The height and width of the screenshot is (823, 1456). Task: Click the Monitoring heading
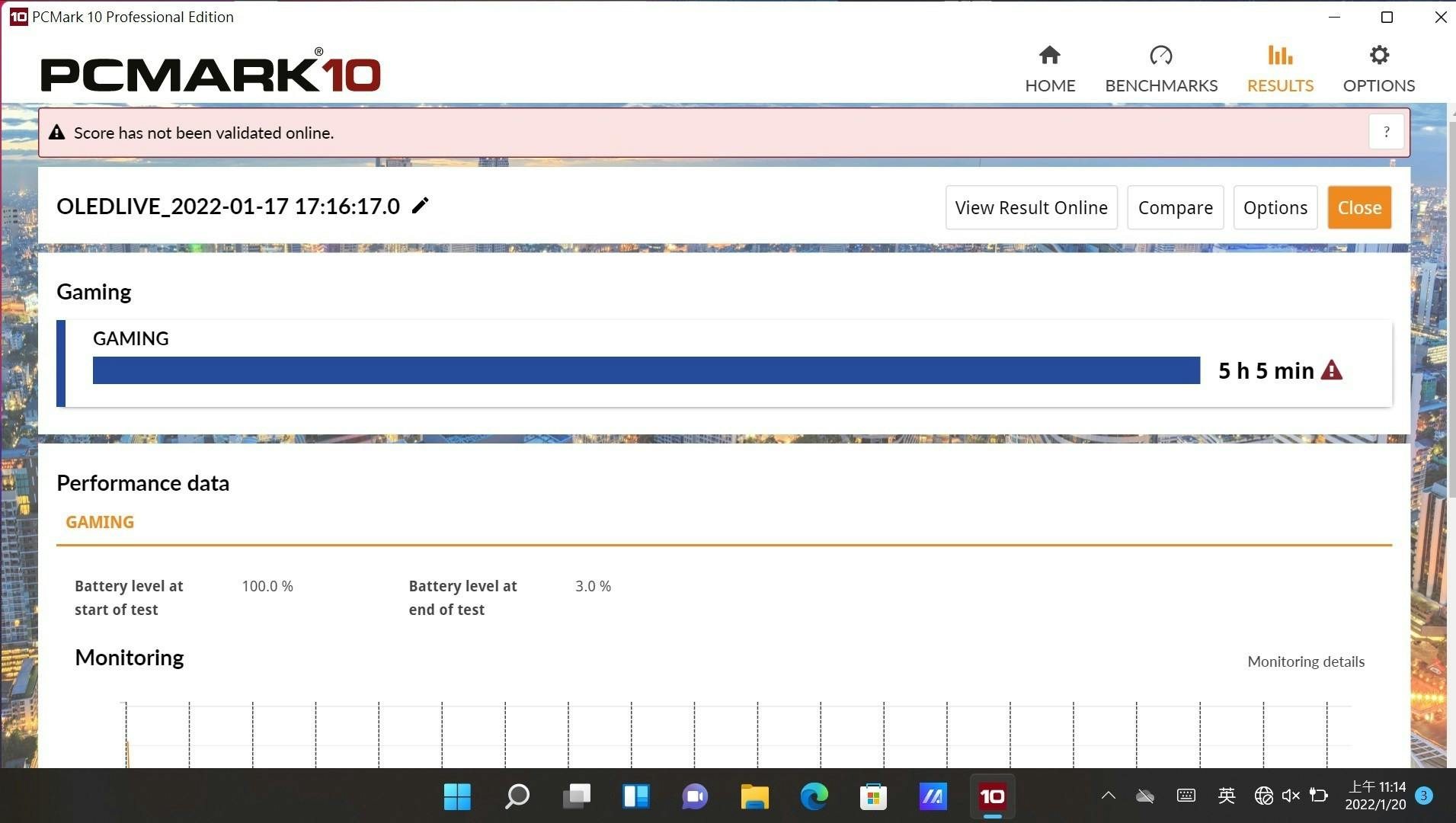[x=130, y=658]
